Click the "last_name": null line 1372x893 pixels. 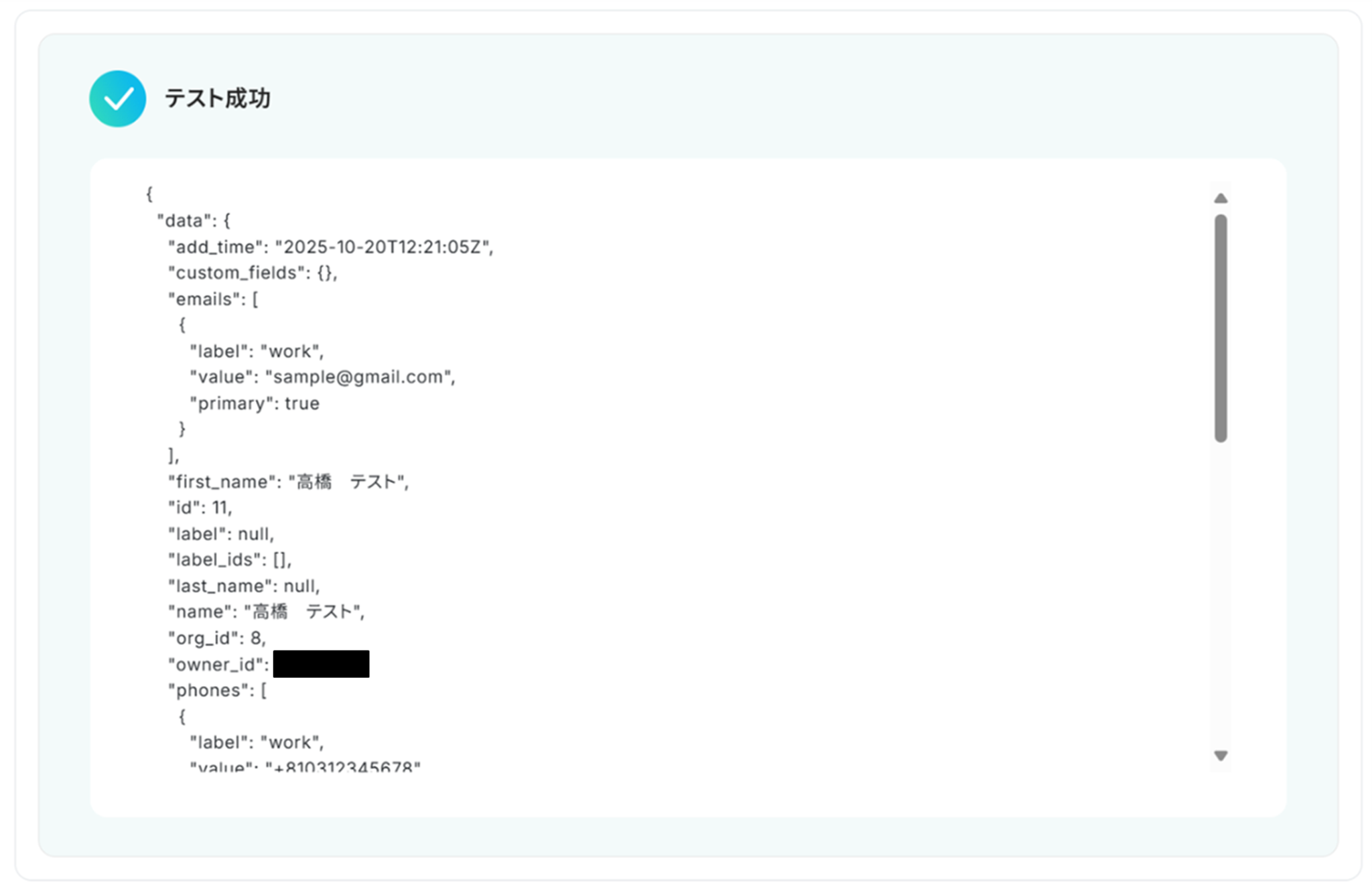pyautogui.click(x=243, y=586)
